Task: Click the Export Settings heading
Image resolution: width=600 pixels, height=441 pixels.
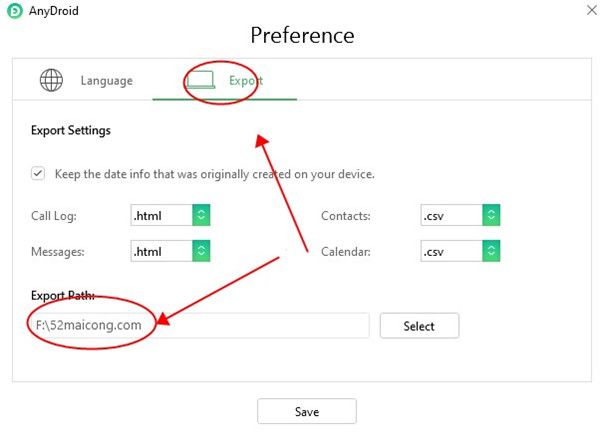Action: point(71,130)
